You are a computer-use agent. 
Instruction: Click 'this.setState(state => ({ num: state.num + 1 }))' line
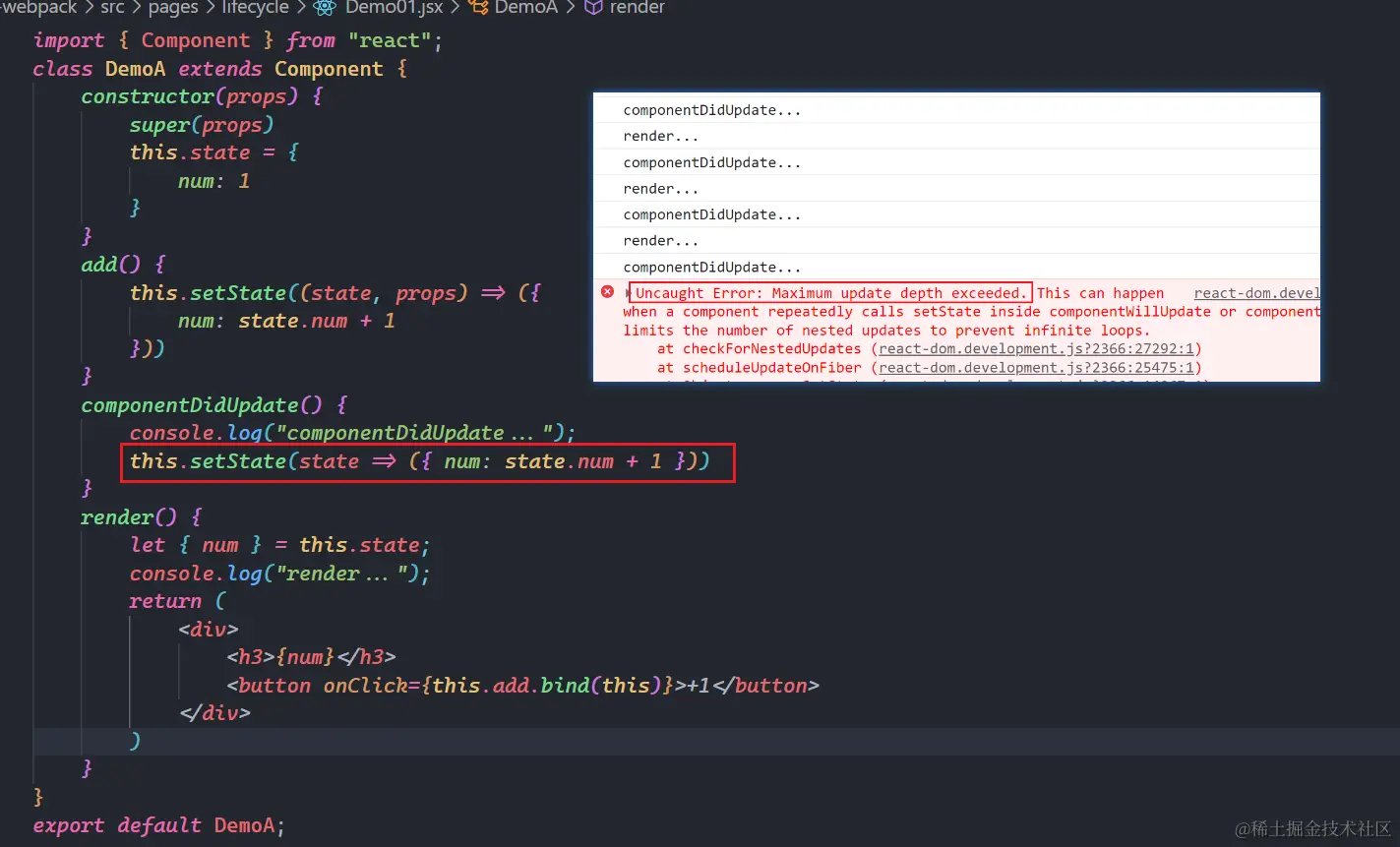pyautogui.click(x=420, y=461)
